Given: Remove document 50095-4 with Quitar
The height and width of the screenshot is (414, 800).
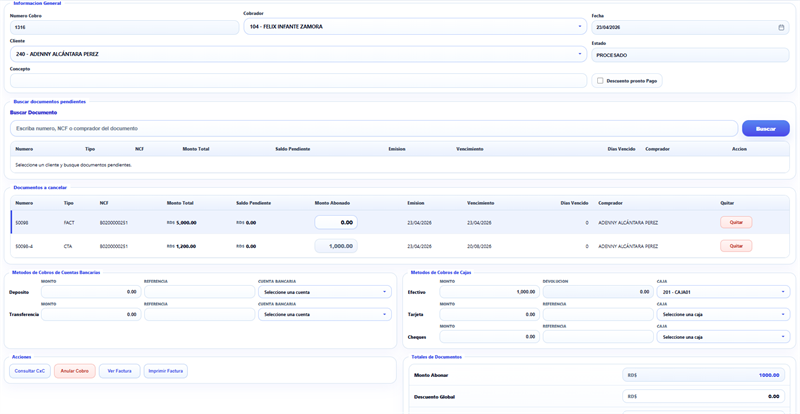Looking at the screenshot, I should [x=736, y=246].
